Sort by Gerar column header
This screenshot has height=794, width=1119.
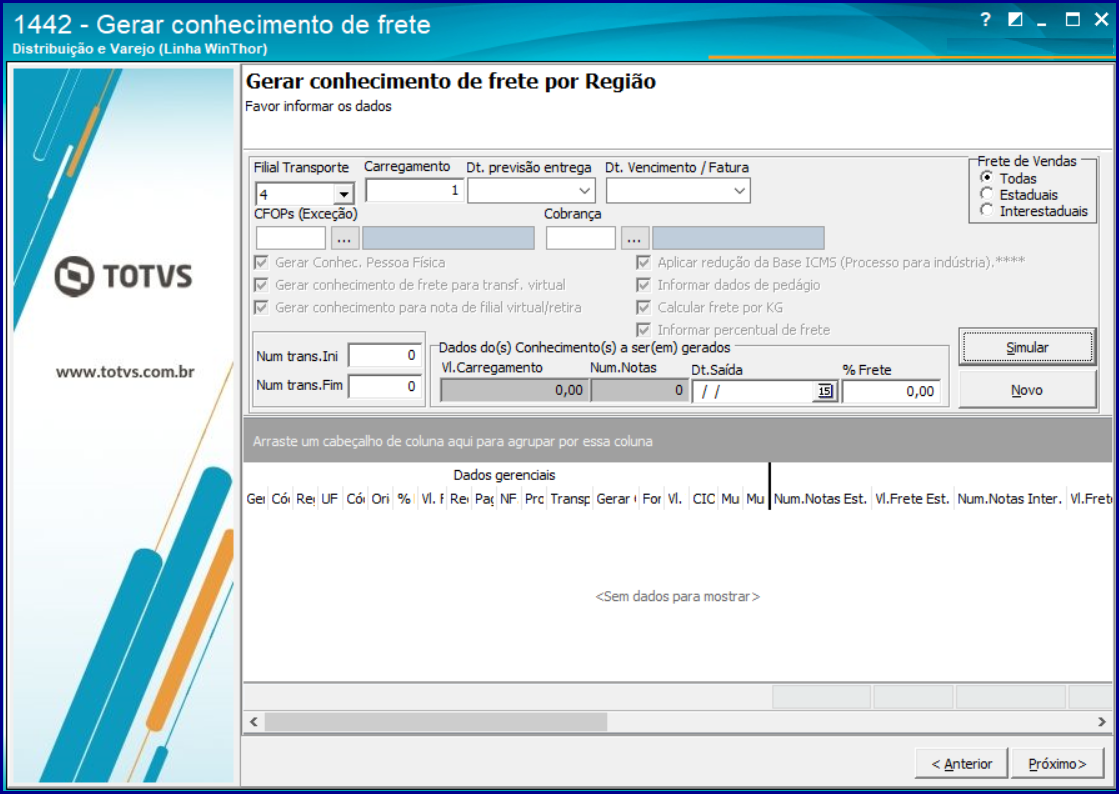coord(615,499)
